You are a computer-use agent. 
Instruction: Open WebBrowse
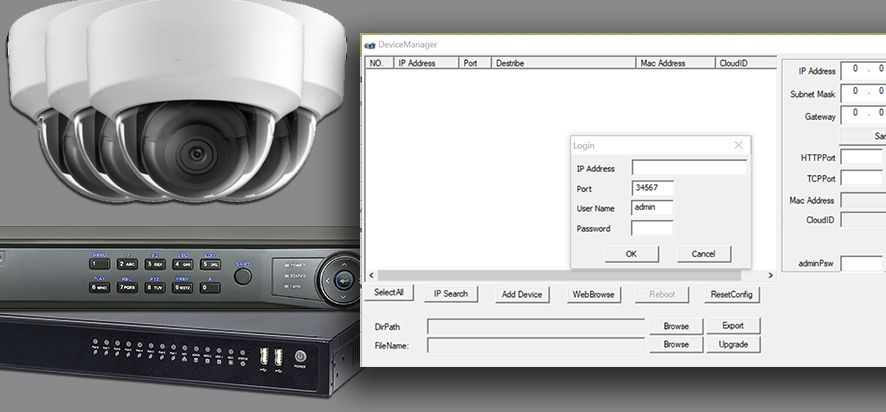(593, 294)
